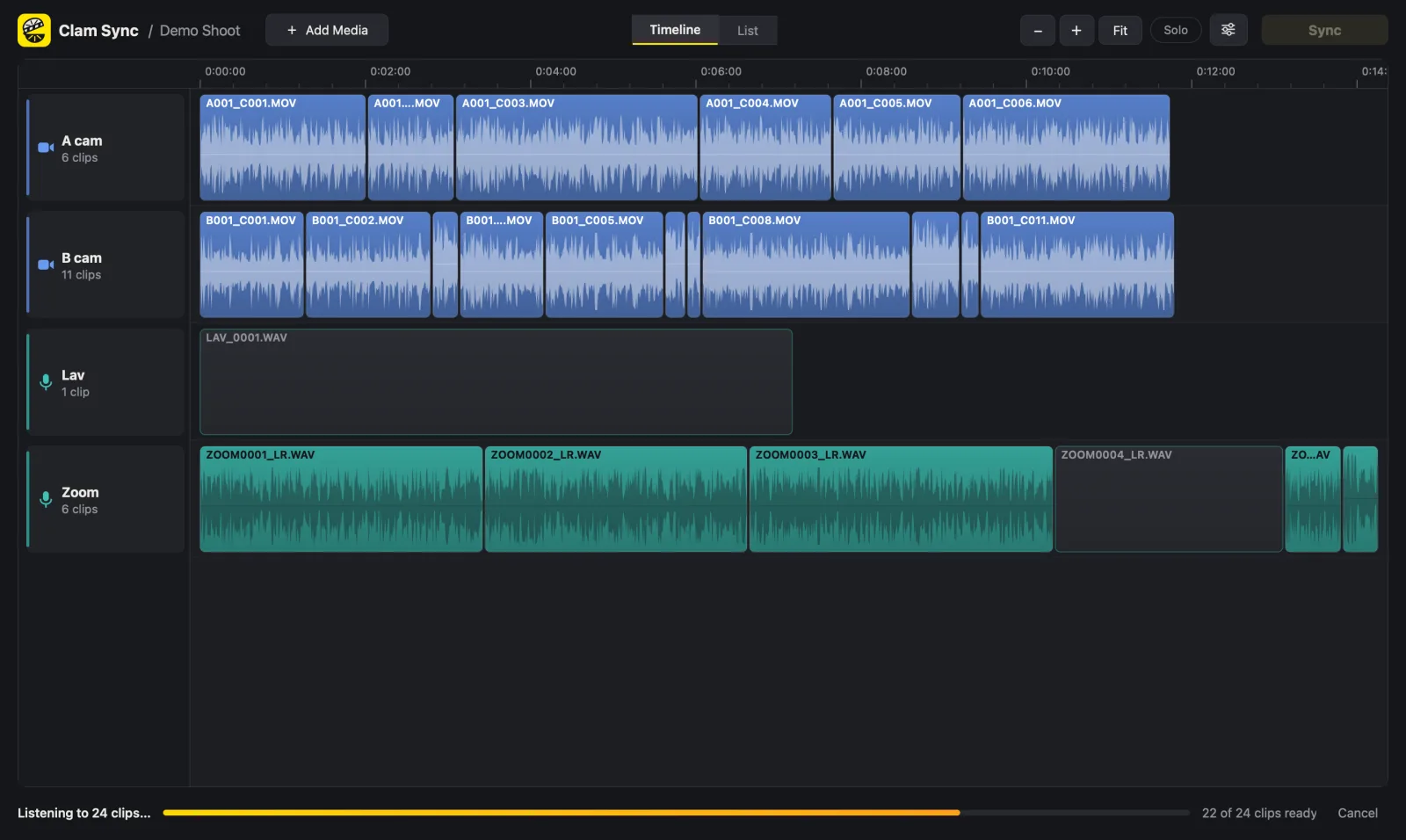Switch to the List view tab
1406x840 pixels.
[748, 30]
